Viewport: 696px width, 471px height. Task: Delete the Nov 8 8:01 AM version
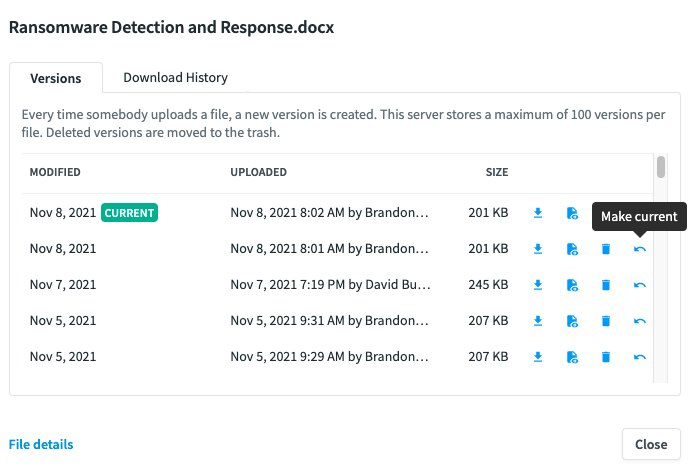[605, 249]
